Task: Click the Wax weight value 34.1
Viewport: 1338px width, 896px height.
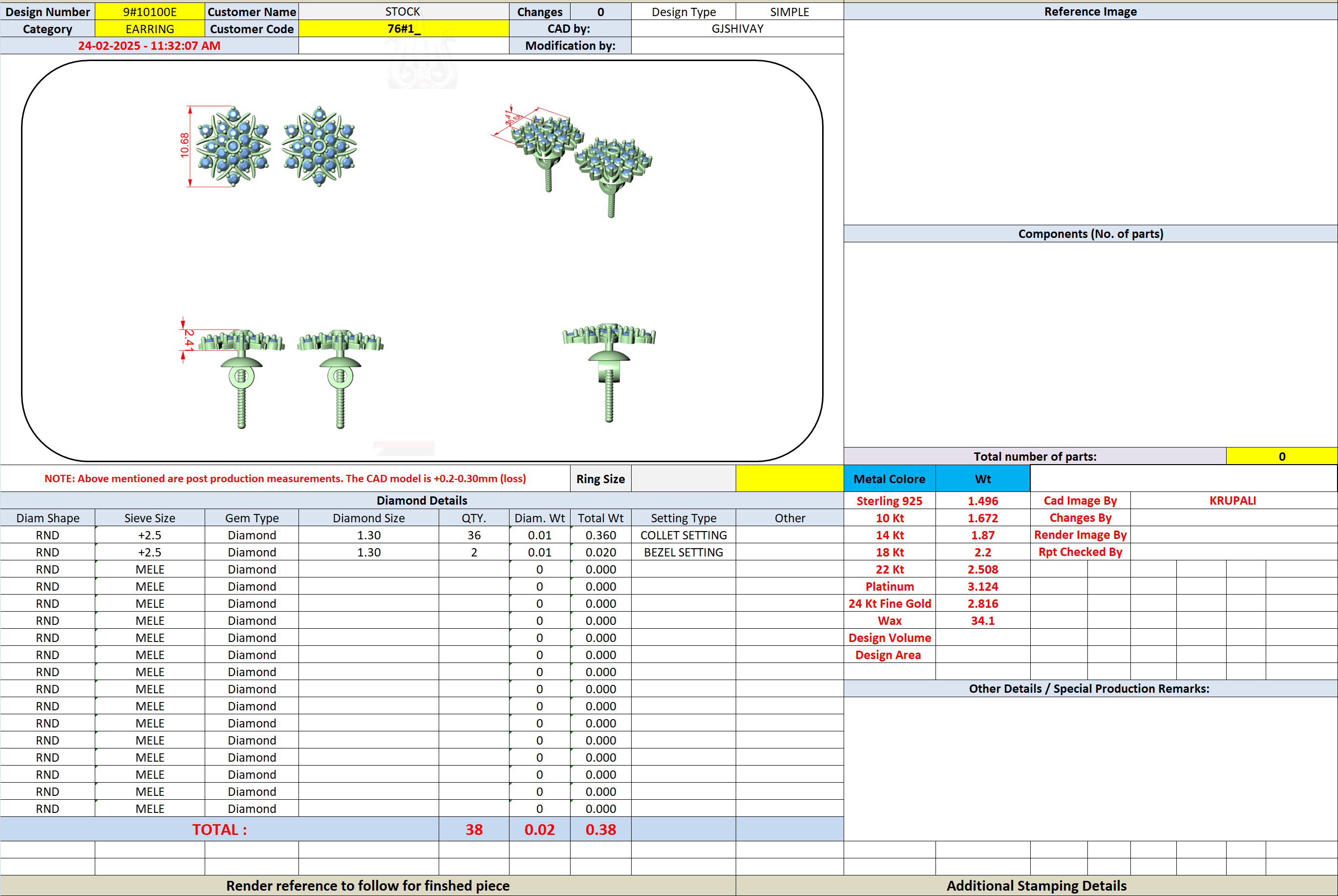Action: pos(983,620)
